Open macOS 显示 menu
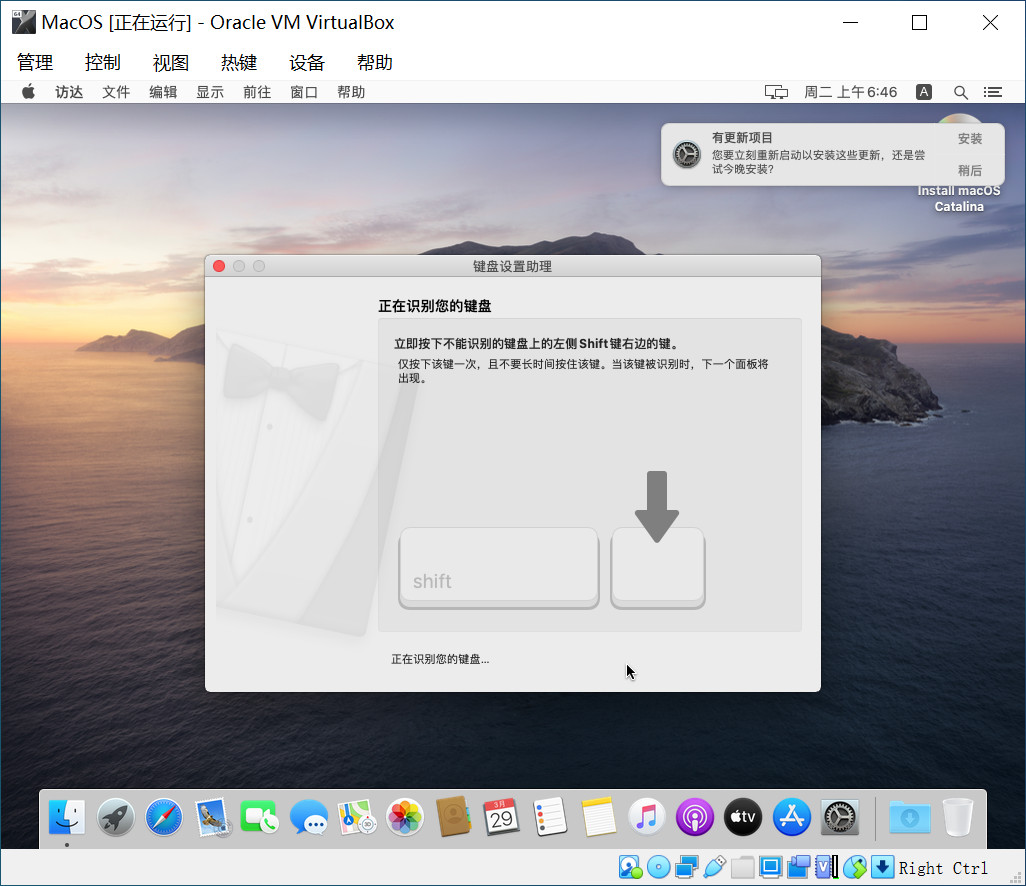This screenshot has width=1026, height=886. [x=210, y=92]
